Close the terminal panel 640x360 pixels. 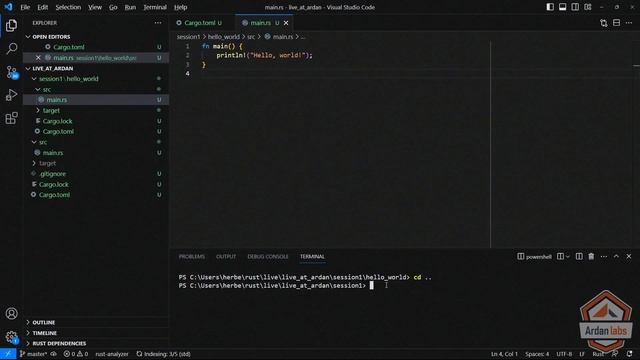tap(629, 256)
